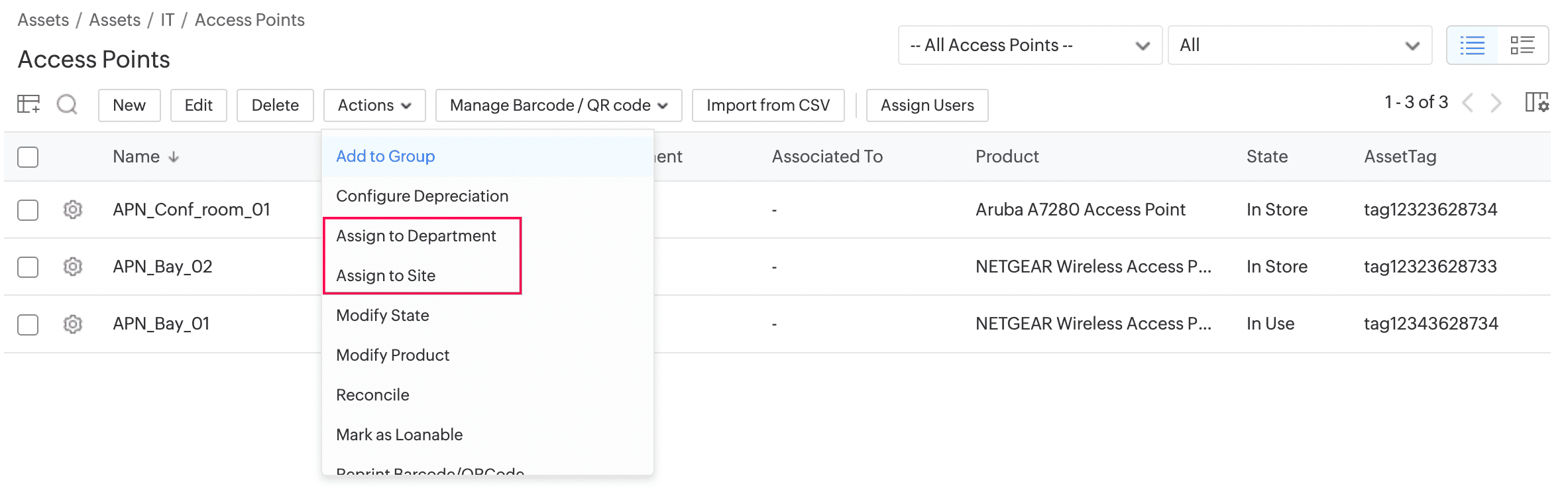Switch to detailed list view icon
The image size is (1568, 492).
[1522, 45]
